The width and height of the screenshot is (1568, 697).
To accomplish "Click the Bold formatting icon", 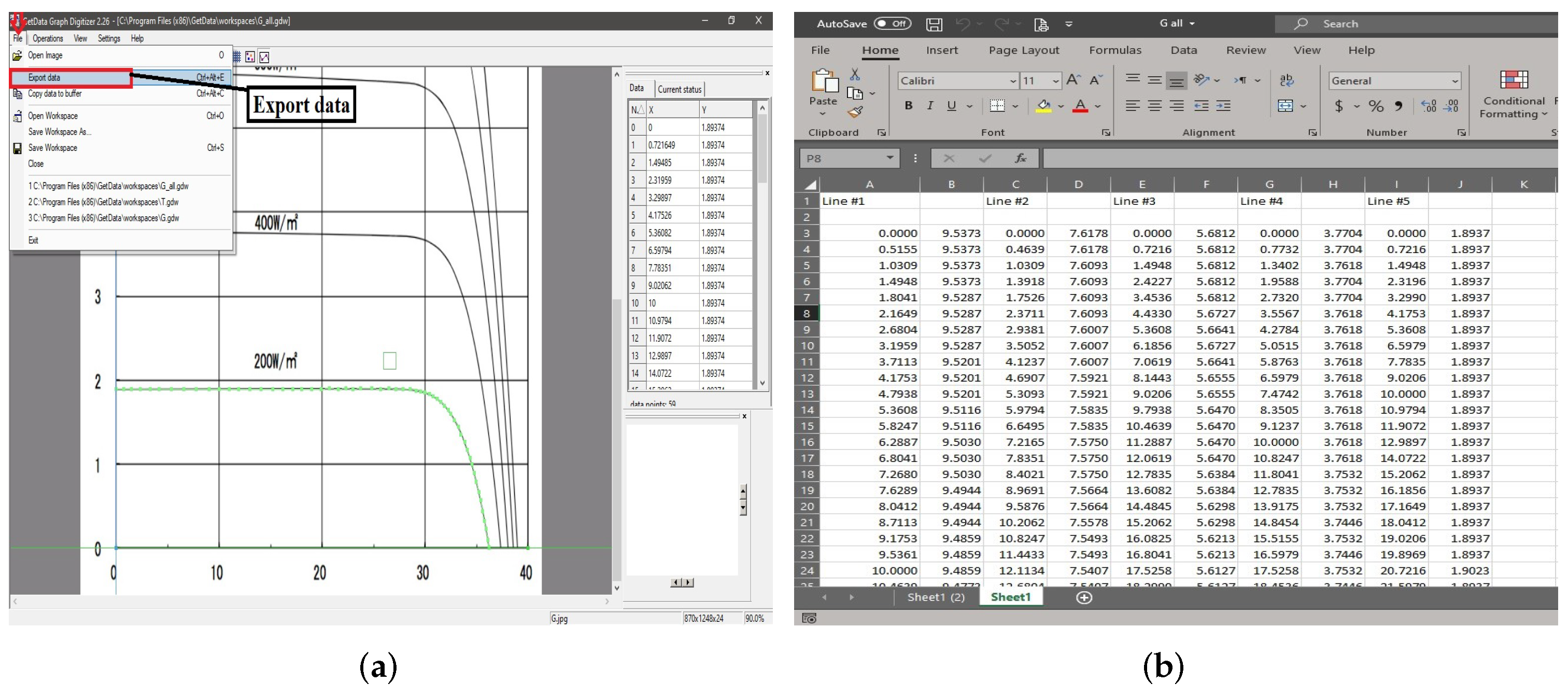I will pyautogui.click(x=908, y=106).
